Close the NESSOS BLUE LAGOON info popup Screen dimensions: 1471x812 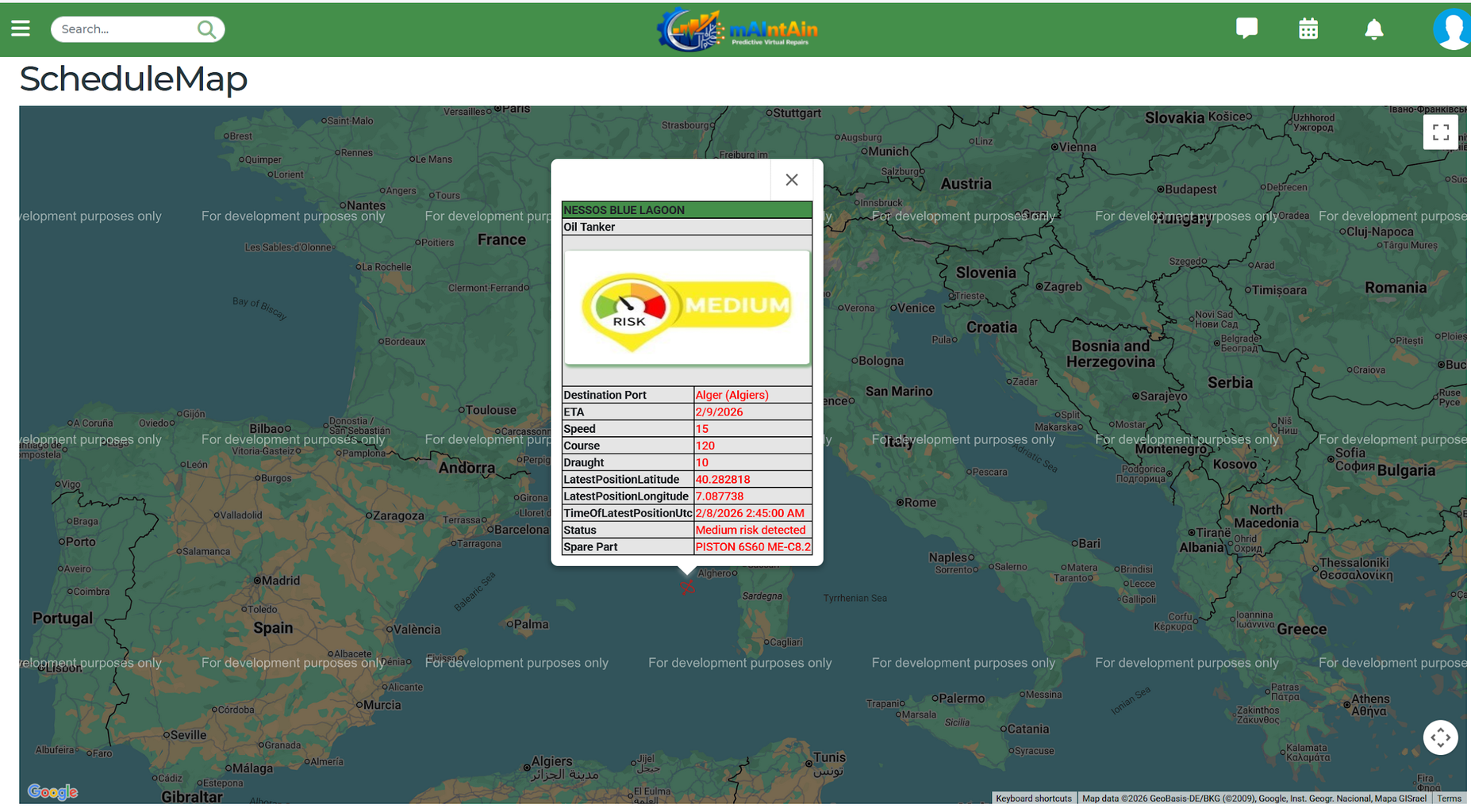click(x=791, y=180)
